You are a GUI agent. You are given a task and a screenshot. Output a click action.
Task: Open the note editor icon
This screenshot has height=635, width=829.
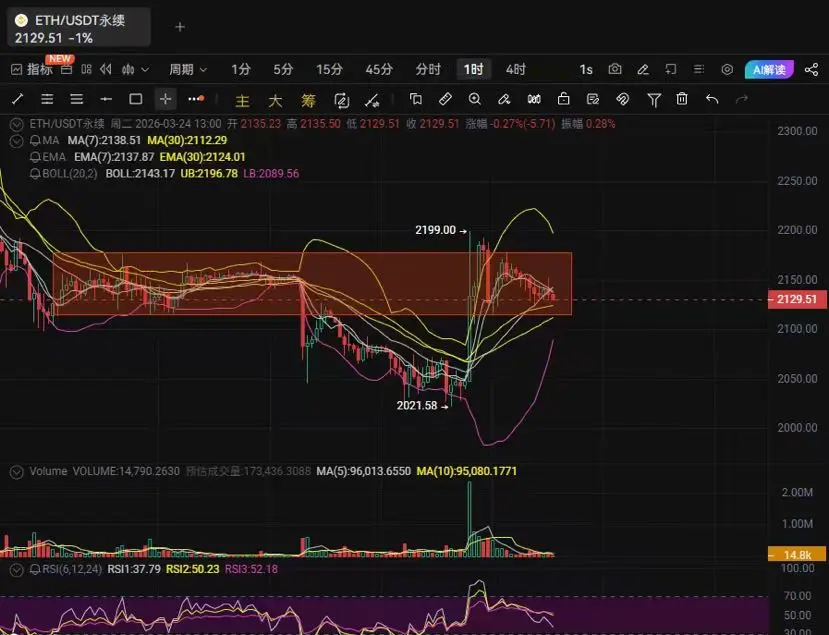593,99
